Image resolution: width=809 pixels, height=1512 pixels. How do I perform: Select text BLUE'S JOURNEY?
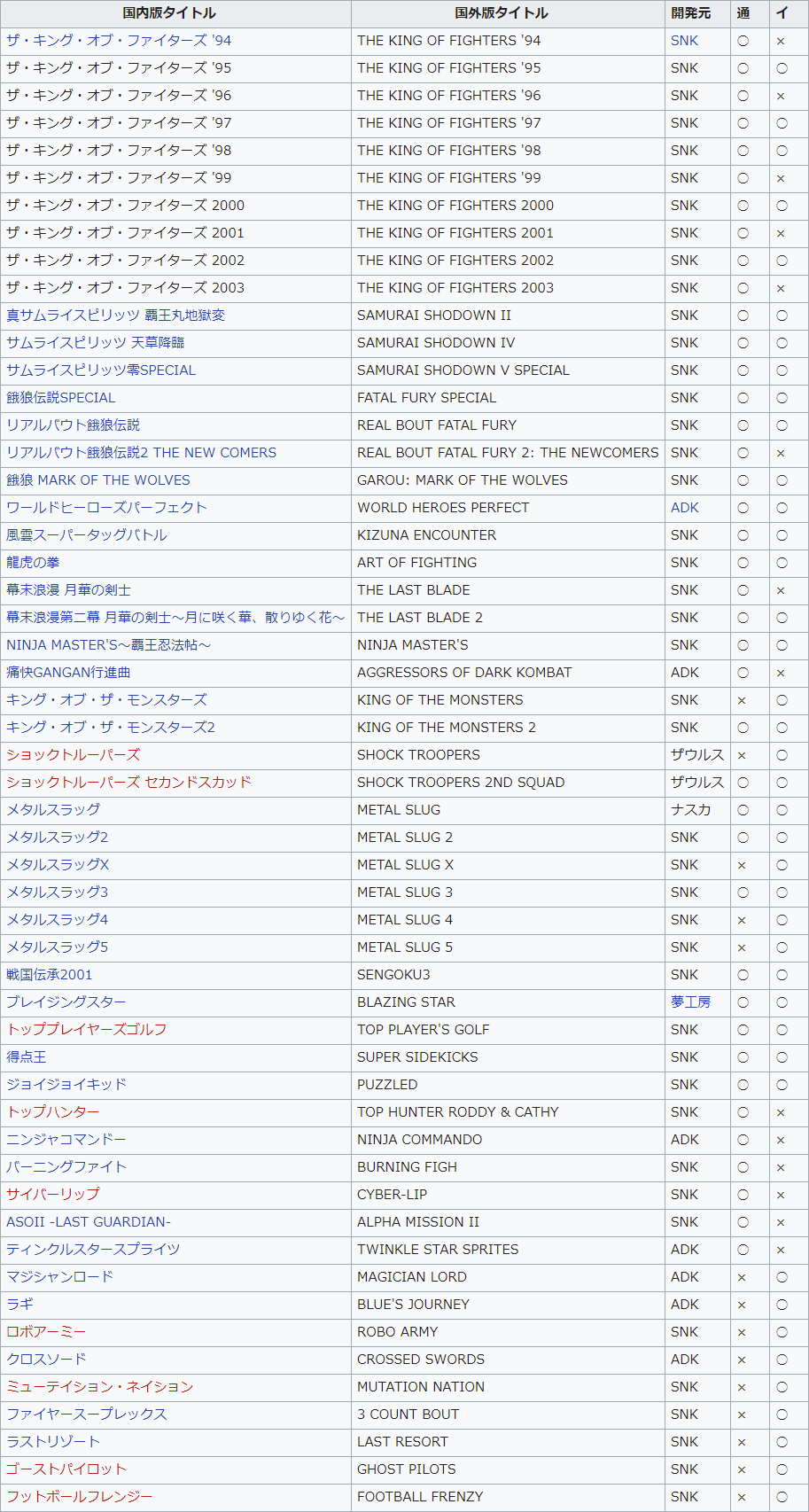[413, 1305]
